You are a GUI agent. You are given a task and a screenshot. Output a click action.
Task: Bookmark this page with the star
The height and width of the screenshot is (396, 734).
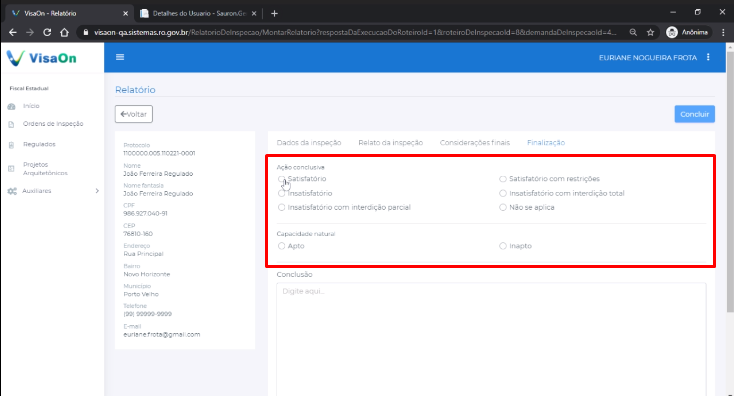pos(650,32)
